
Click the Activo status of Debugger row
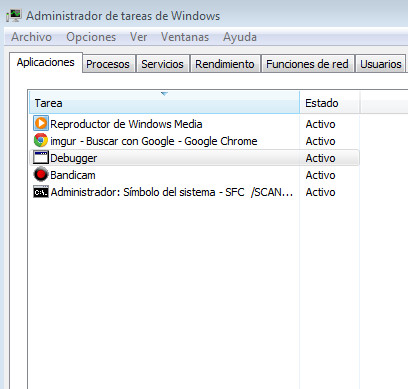coord(320,158)
